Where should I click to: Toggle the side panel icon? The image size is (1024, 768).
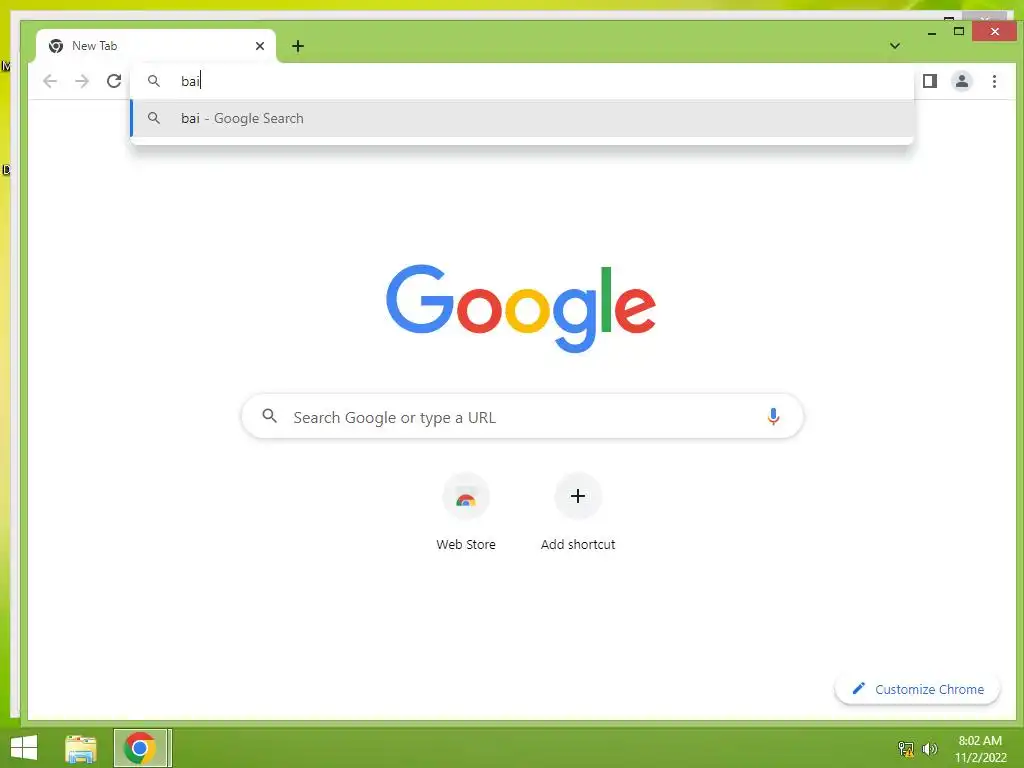coord(930,81)
